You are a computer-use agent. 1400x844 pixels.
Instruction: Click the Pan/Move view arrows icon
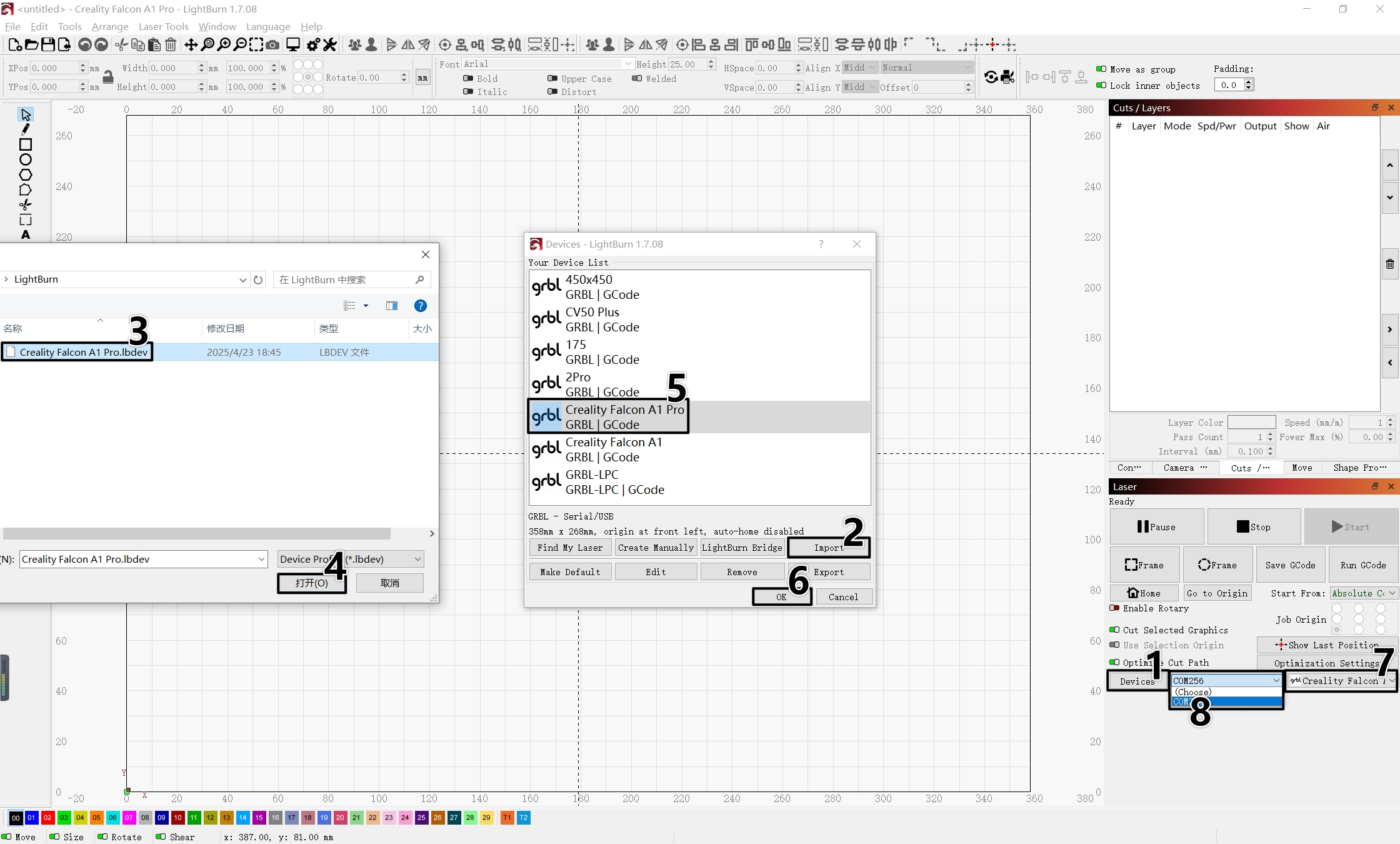point(191,44)
